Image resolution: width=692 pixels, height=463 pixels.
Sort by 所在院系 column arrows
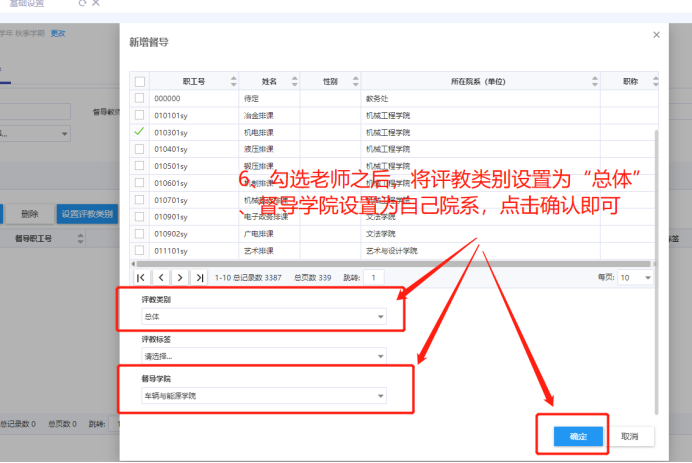[x=592, y=81]
